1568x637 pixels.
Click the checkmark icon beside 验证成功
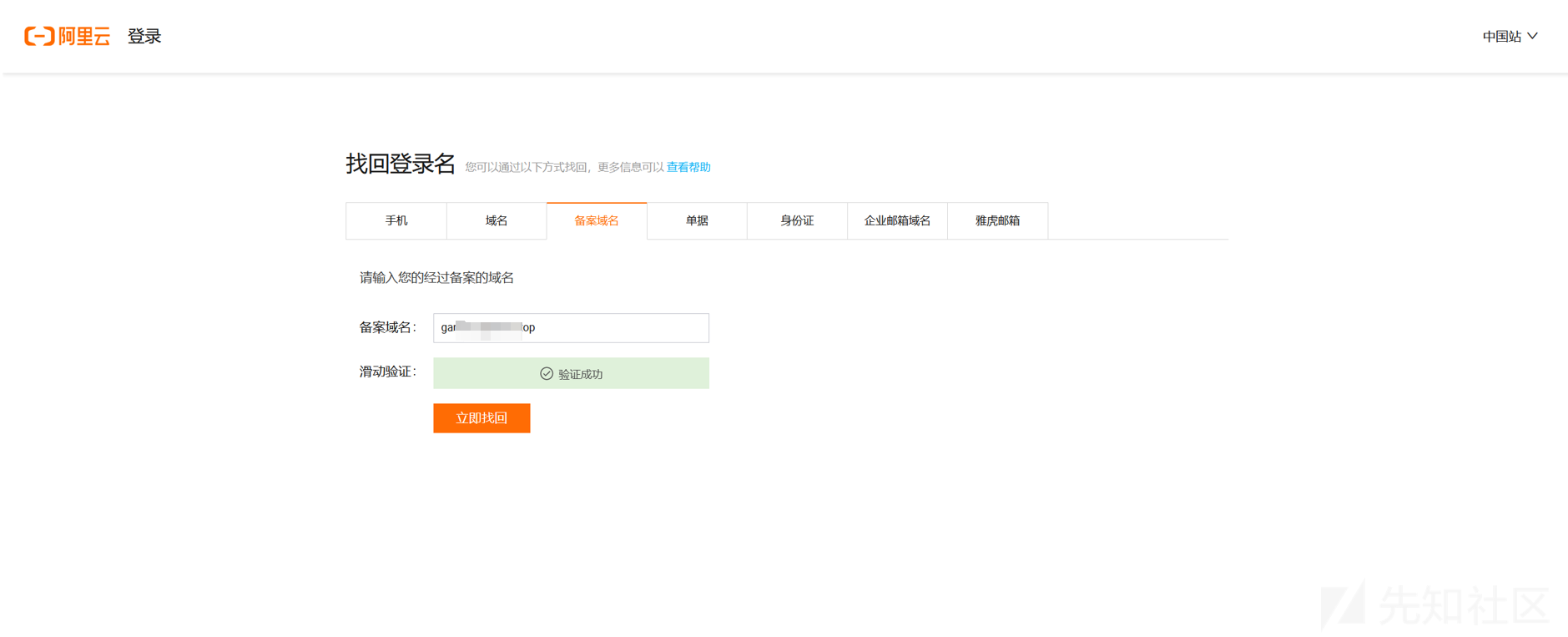click(546, 374)
